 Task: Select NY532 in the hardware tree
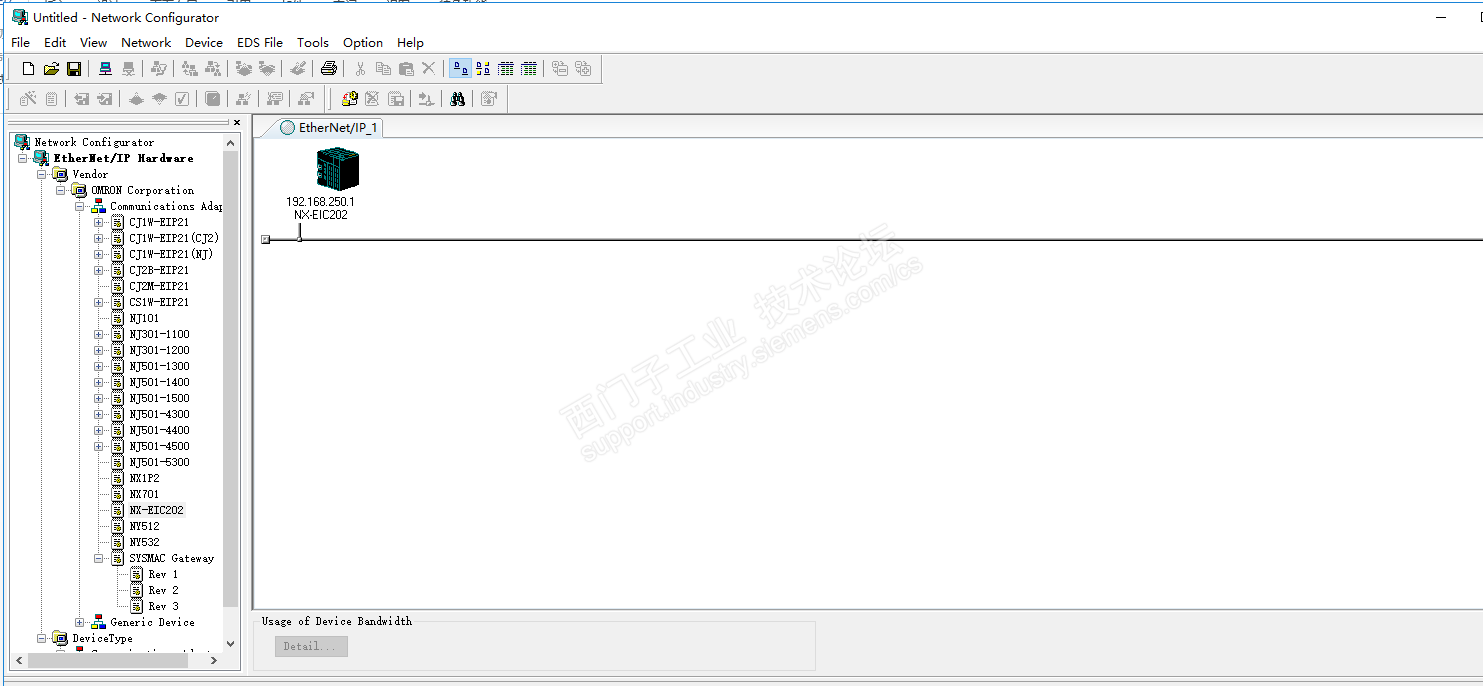tap(144, 542)
